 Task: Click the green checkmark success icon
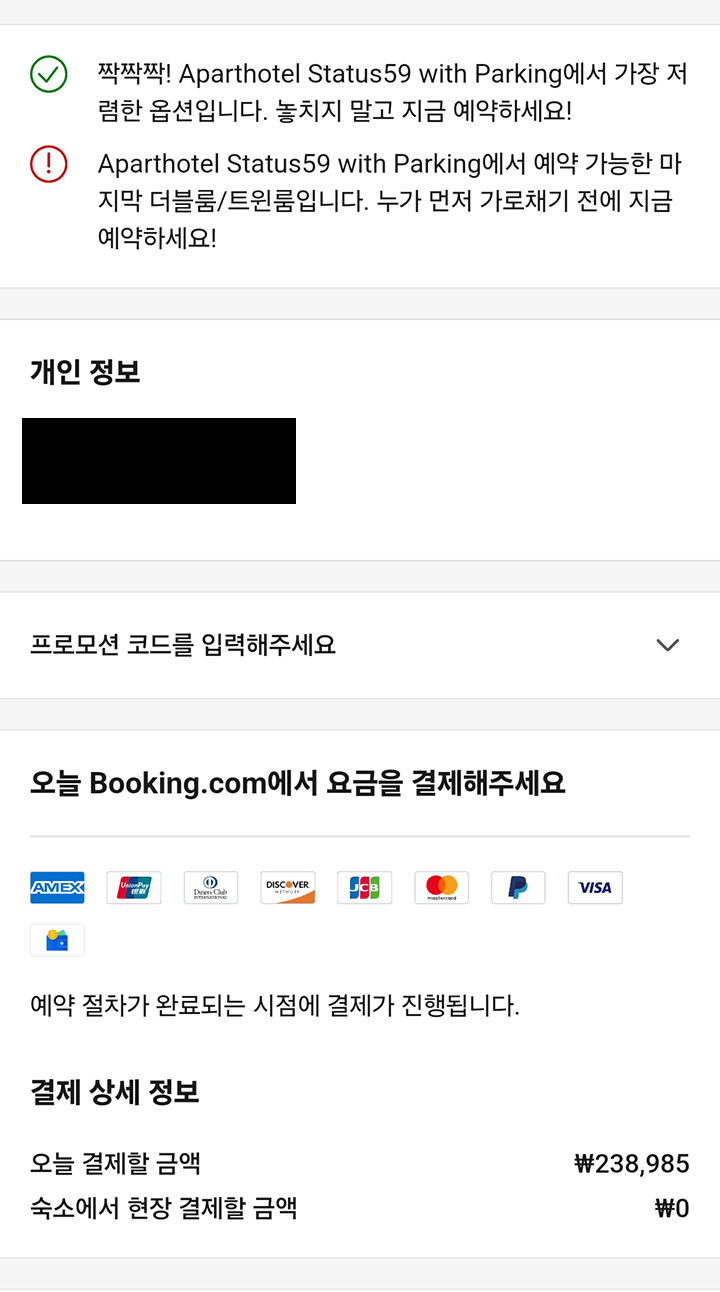pyautogui.click(x=48, y=73)
